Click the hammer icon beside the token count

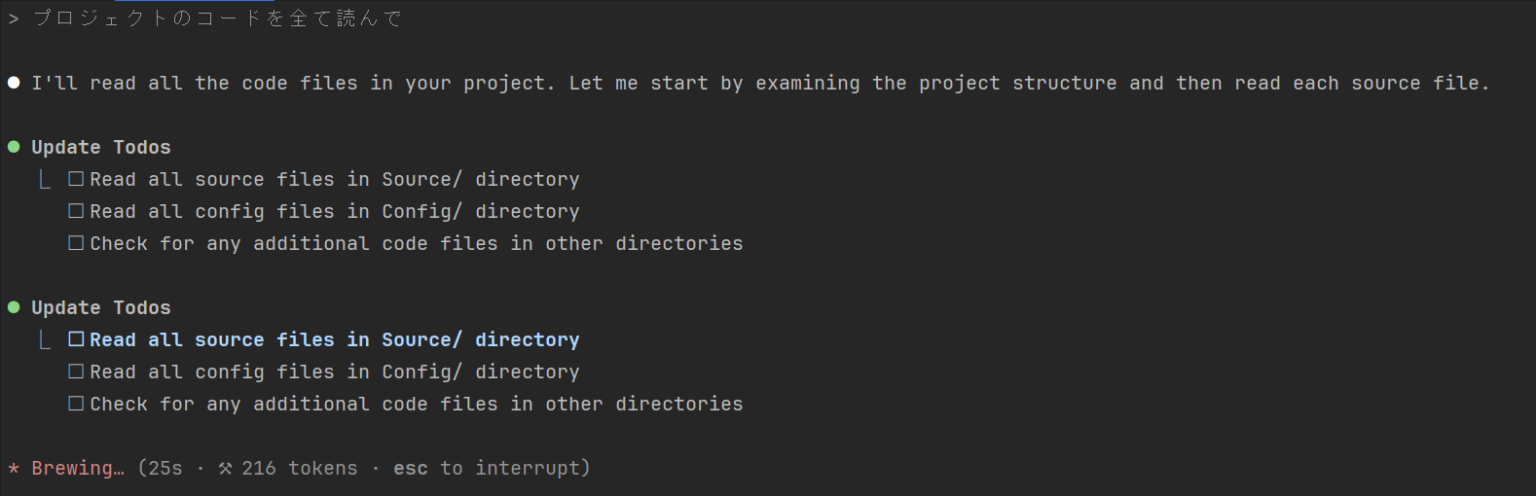click(225, 468)
